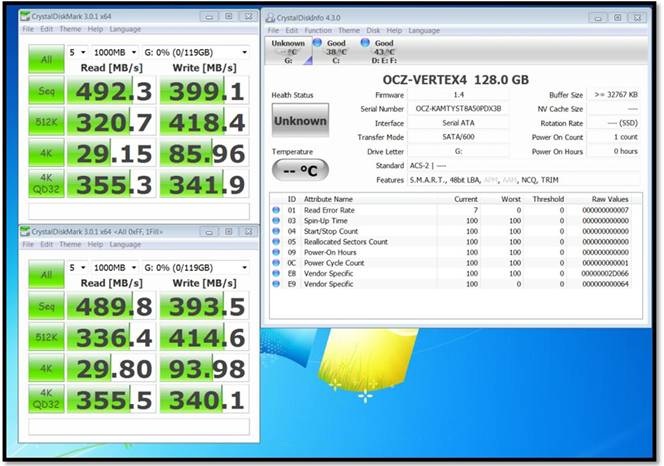The image size is (664, 466).
Task: Click the Threshold column header
Action: tap(548, 199)
